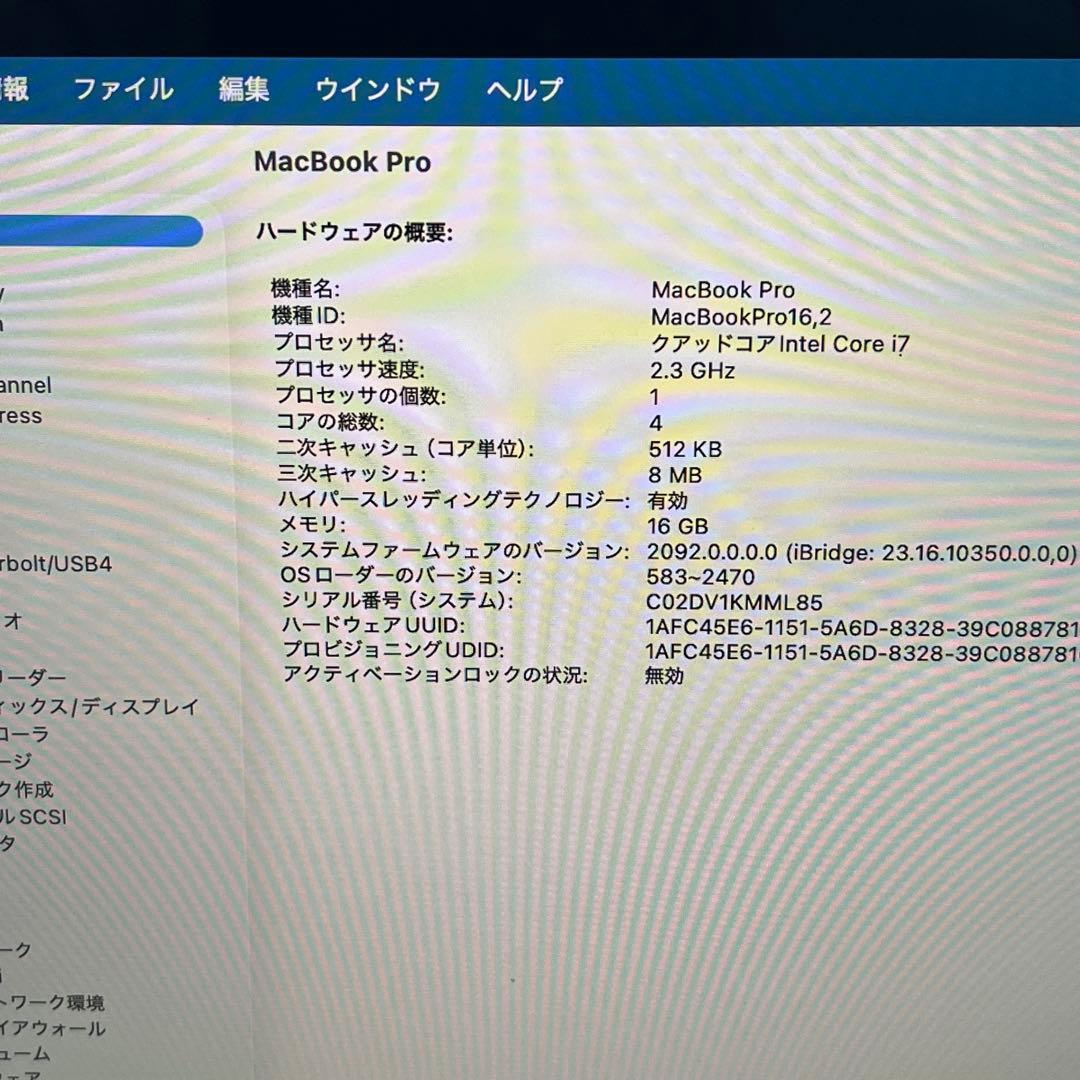Select Thunderbolt/USB4 in the sidebar
Screen dimensions: 1080x1080
(x=60, y=563)
